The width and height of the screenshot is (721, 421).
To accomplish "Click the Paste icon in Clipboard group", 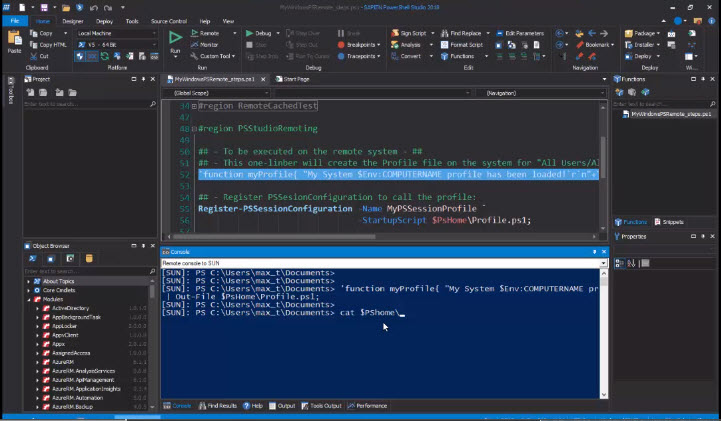I will pyautogui.click(x=14, y=38).
